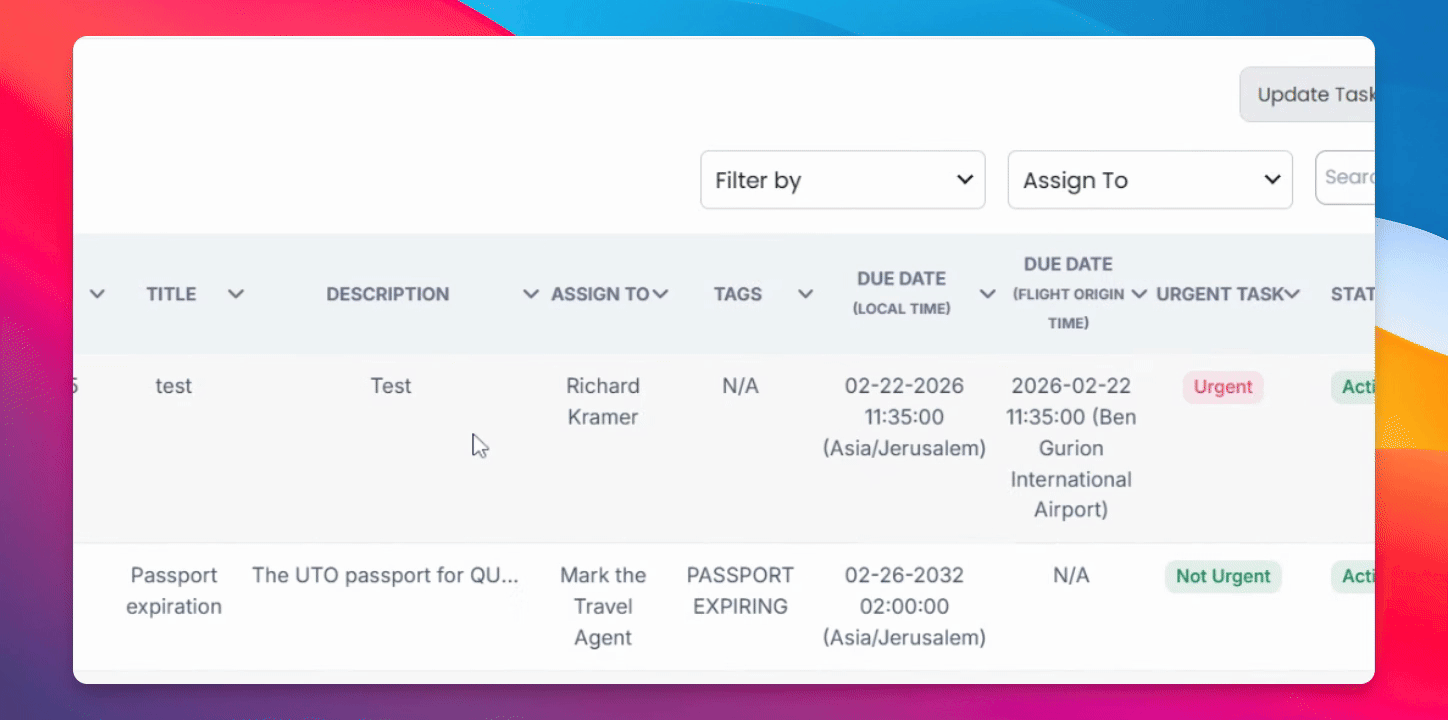Click the Update Task button
1448x720 pixels.
(1307, 95)
